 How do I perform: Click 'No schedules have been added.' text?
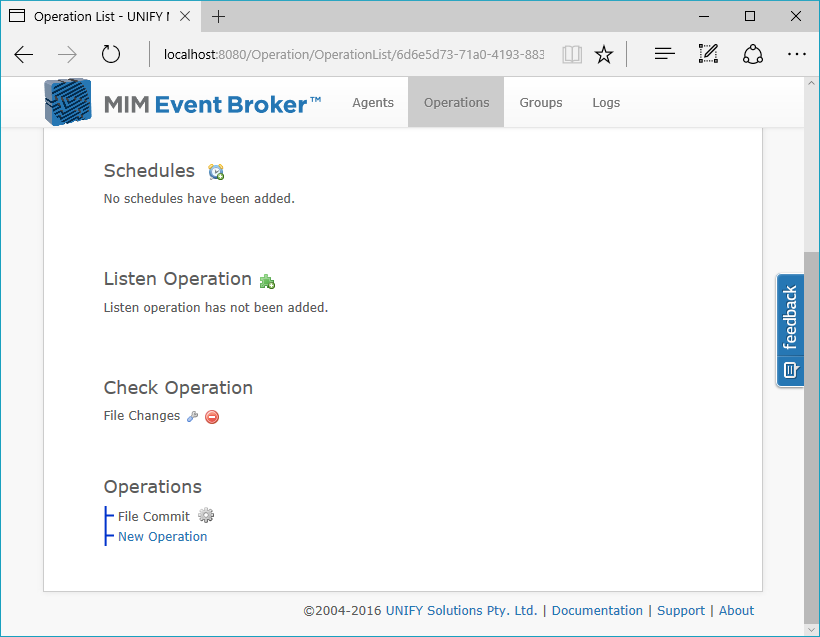(x=199, y=199)
